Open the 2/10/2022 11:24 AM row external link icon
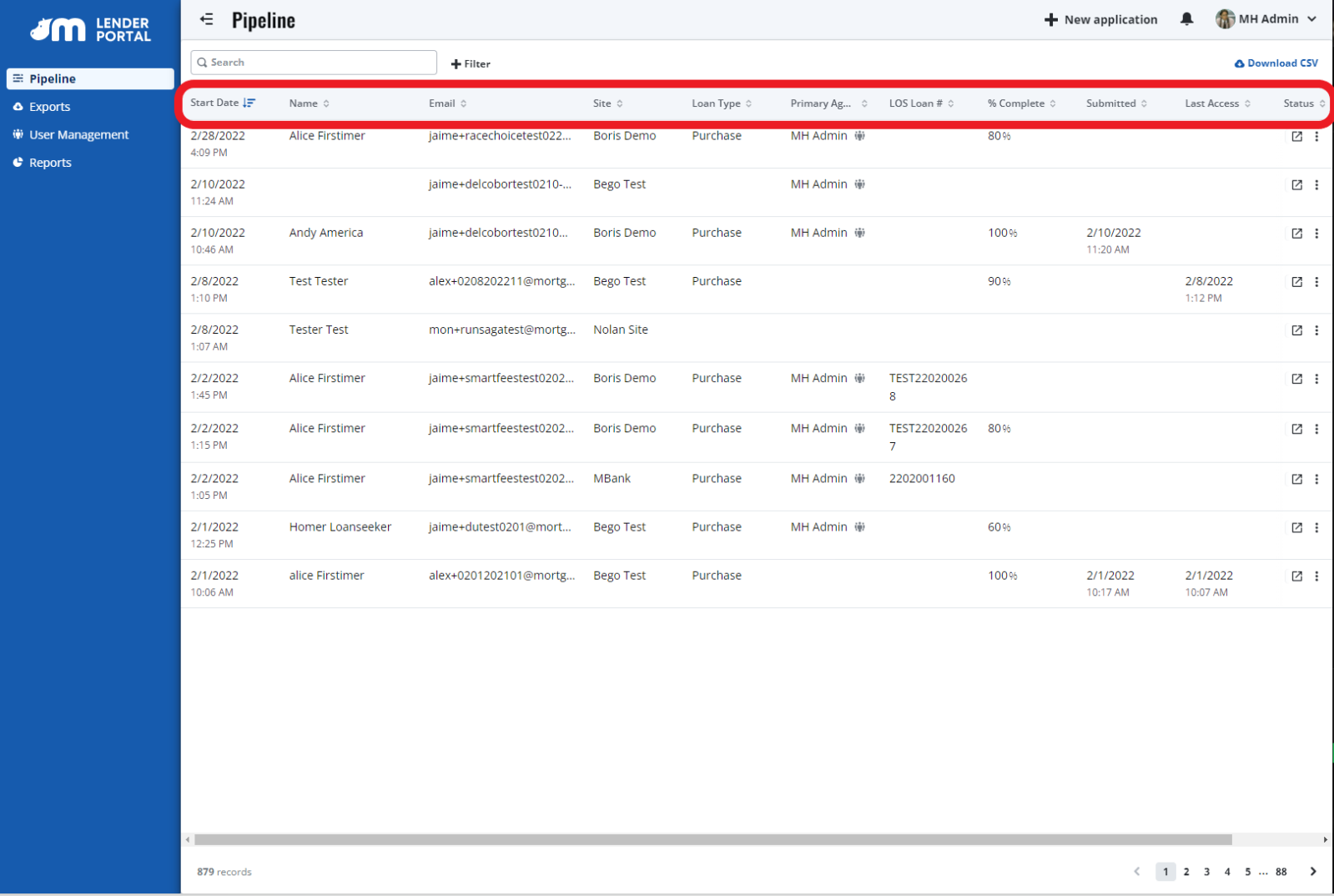This screenshot has width=1334, height=896. tap(1296, 184)
